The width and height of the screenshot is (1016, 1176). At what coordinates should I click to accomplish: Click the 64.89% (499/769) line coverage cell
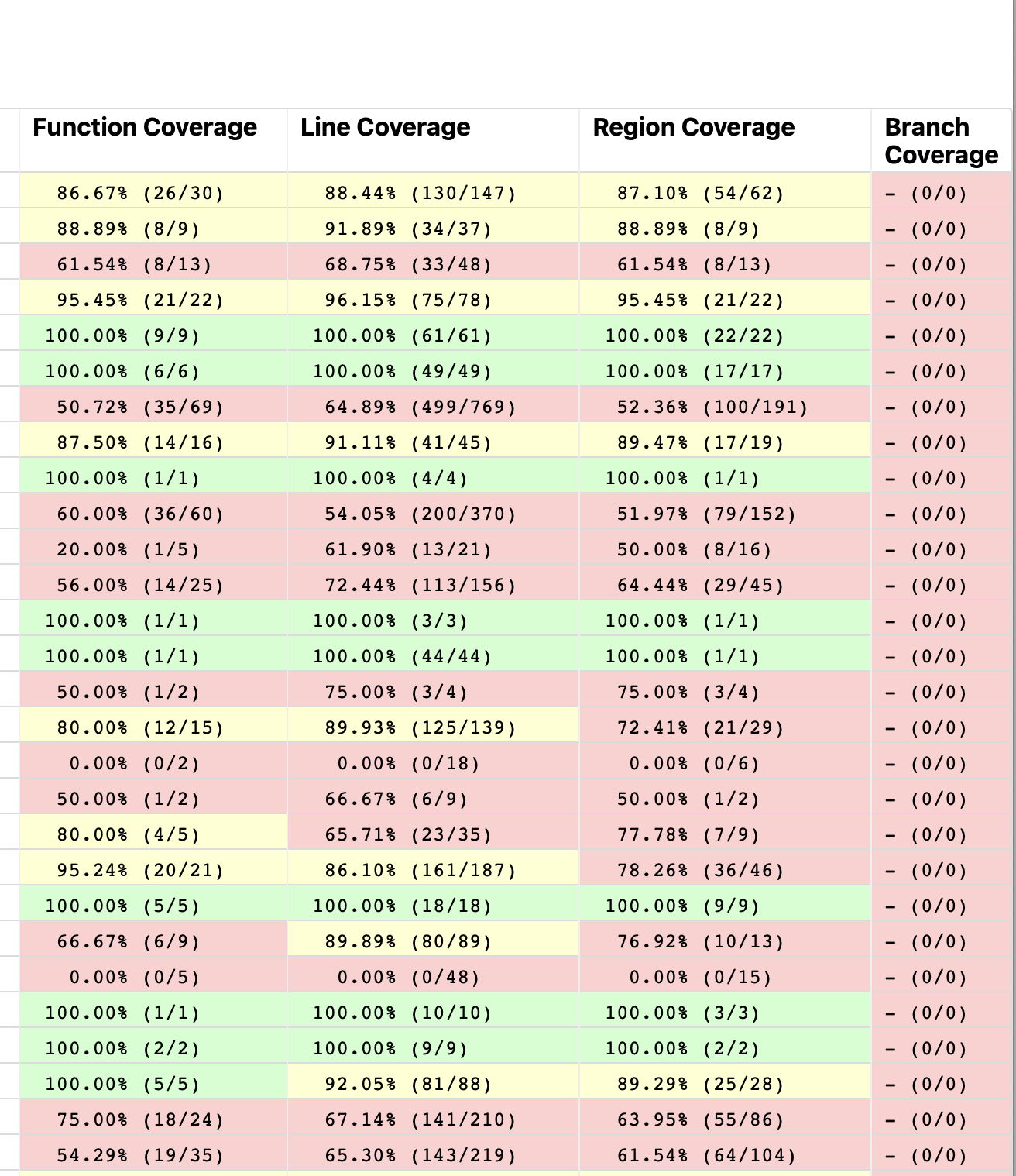420,407
